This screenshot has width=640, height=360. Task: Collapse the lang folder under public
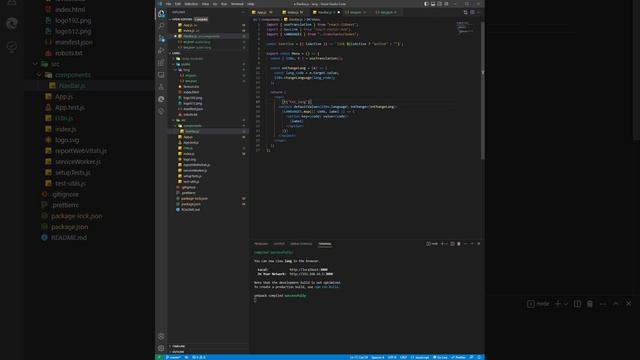[186, 70]
